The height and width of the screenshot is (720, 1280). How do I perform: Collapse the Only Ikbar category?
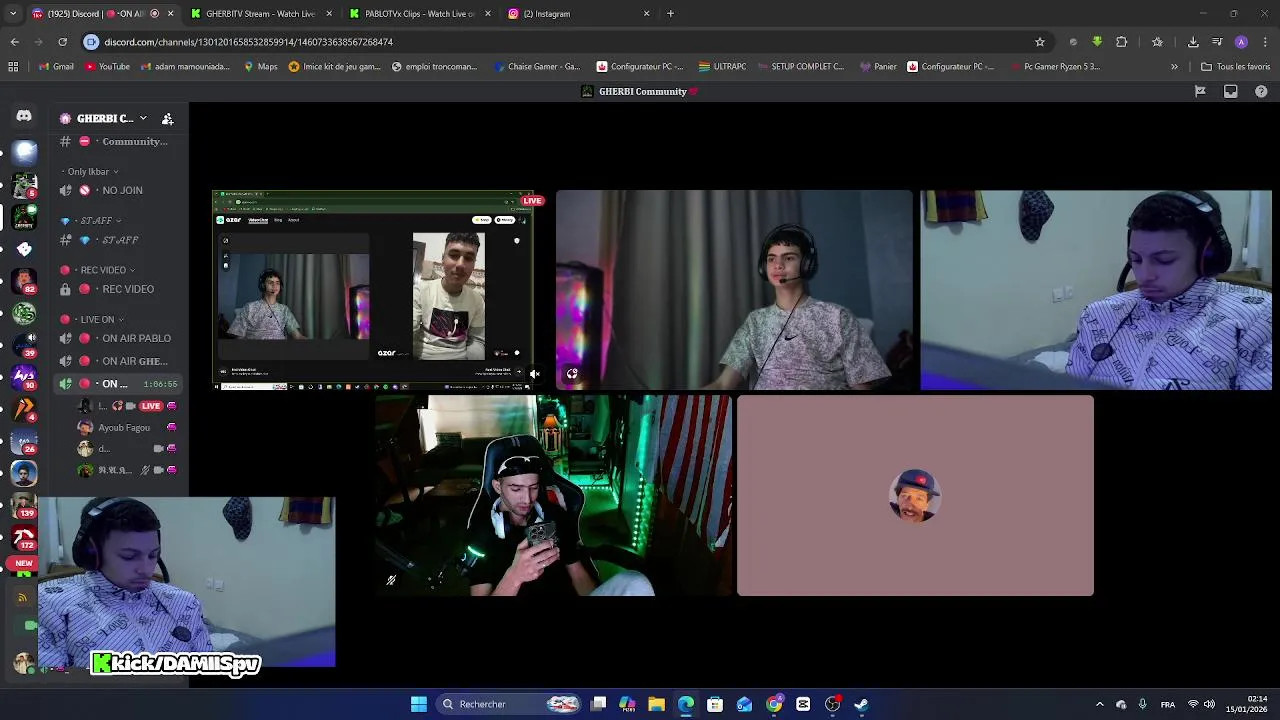(92, 172)
